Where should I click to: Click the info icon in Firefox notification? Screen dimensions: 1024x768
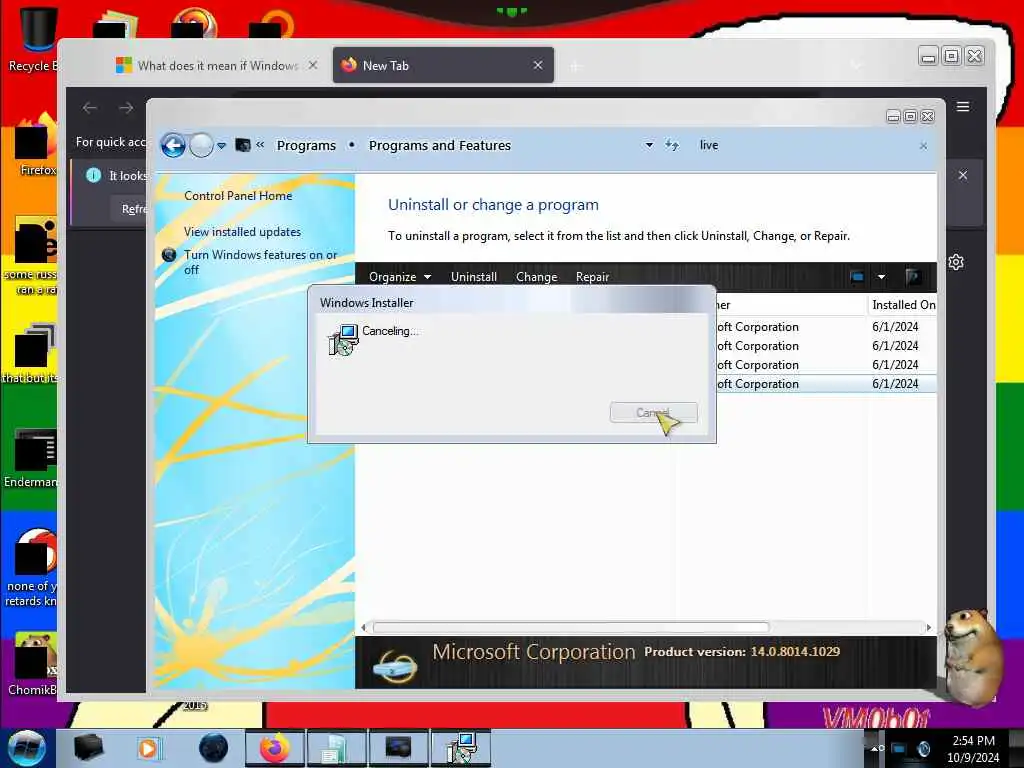[93, 175]
